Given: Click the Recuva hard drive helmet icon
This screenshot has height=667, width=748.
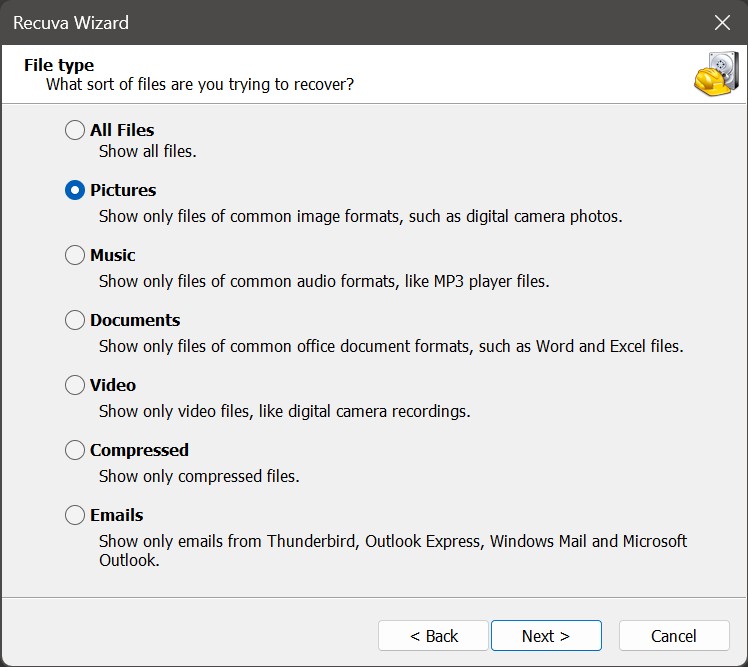Looking at the screenshot, I should pyautogui.click(x=715, y=74).
